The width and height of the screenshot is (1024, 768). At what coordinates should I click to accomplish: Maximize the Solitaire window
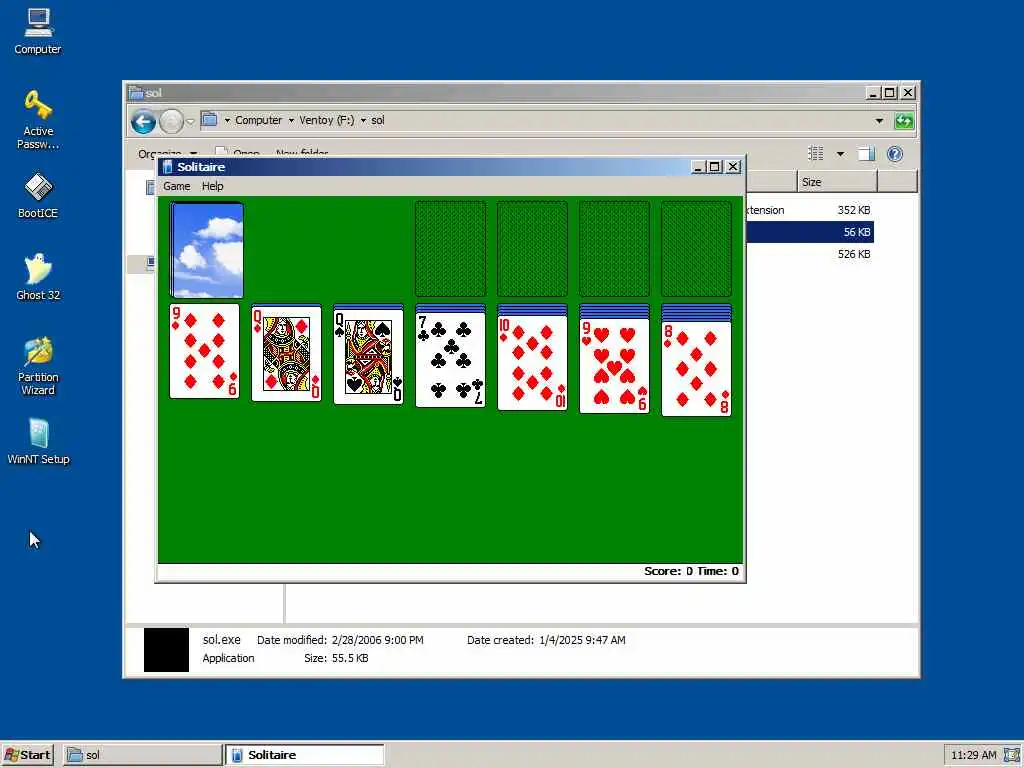[714, 167]
